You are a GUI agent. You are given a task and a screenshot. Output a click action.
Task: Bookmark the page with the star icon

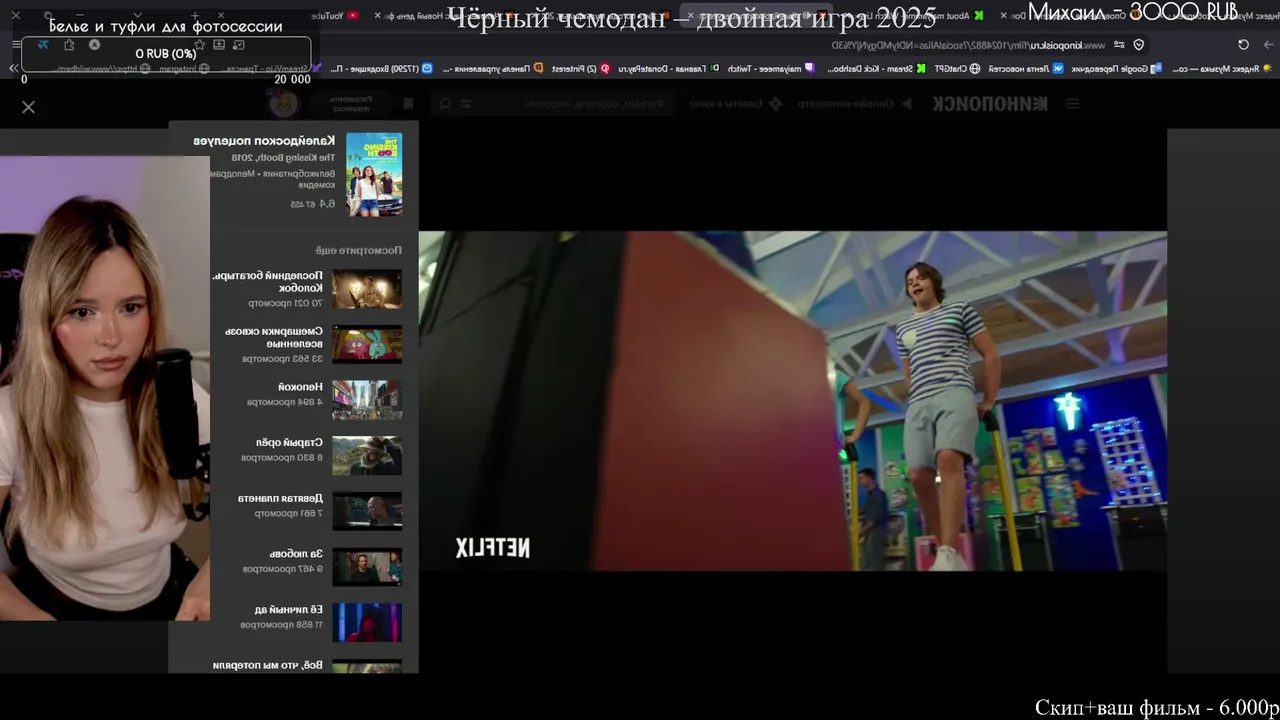click(x=200, y=45)
